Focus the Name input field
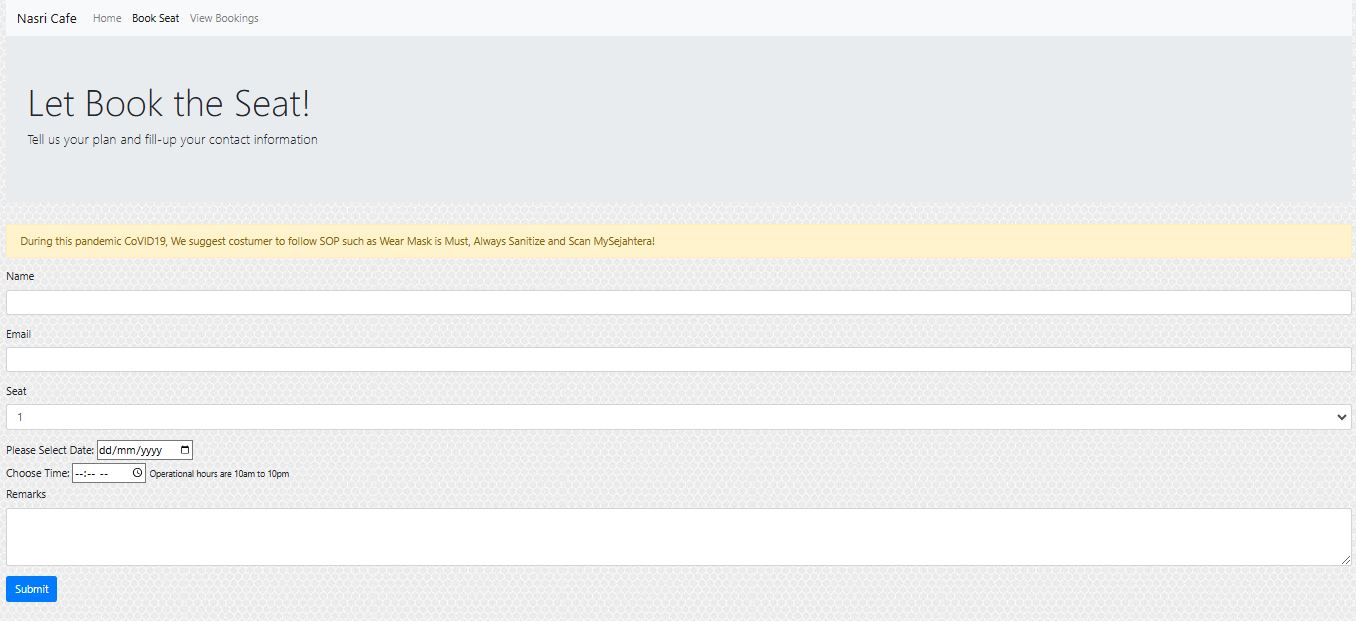 [678, 302]
